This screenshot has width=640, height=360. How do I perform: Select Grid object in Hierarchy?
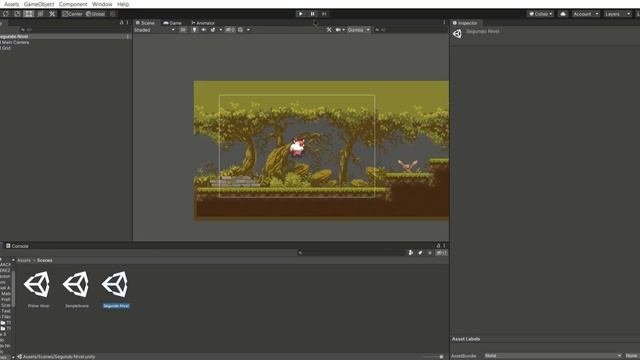coord(6,48)
